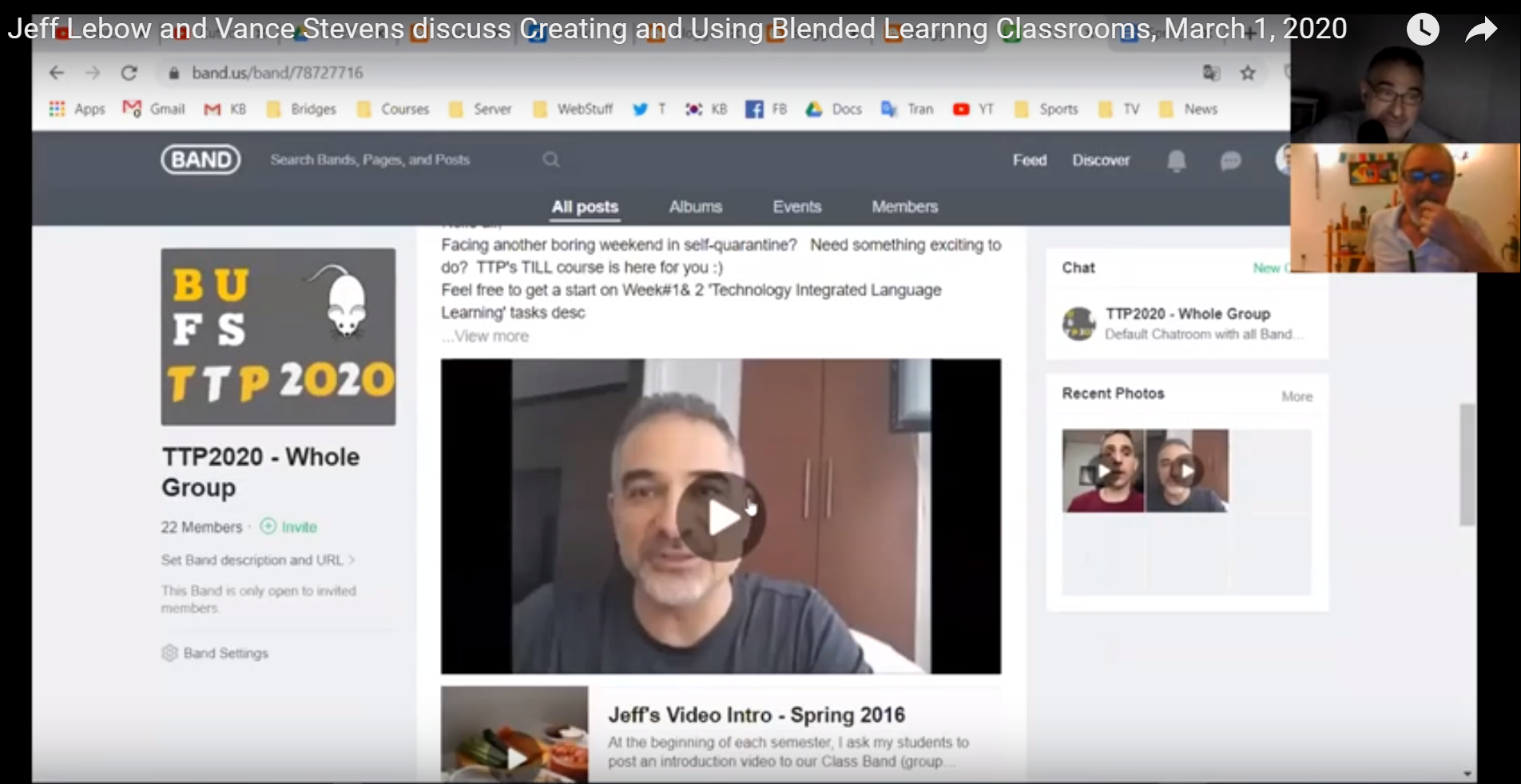Screen dimensions: 1521x784
Task: Open the BAND notifications bell
Action: (1176, 161)
